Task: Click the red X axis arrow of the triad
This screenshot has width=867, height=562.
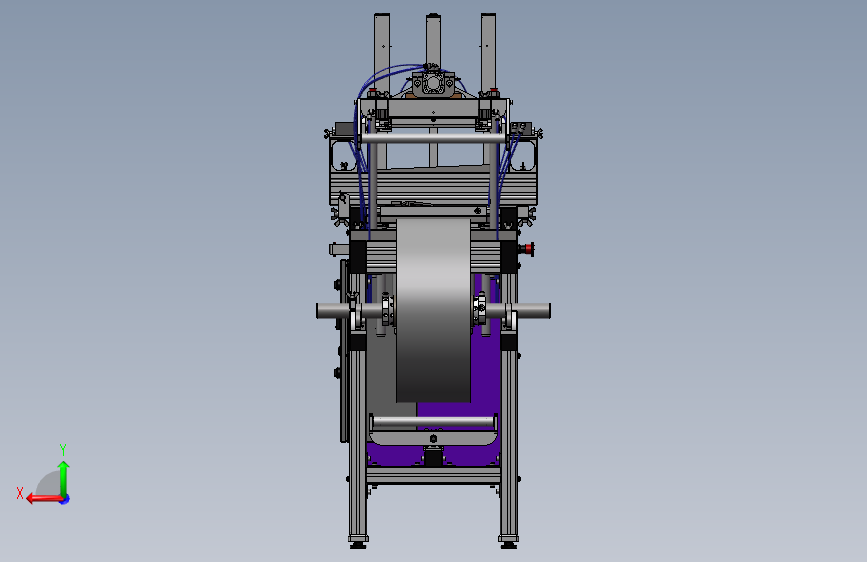Action: point(44,499)
